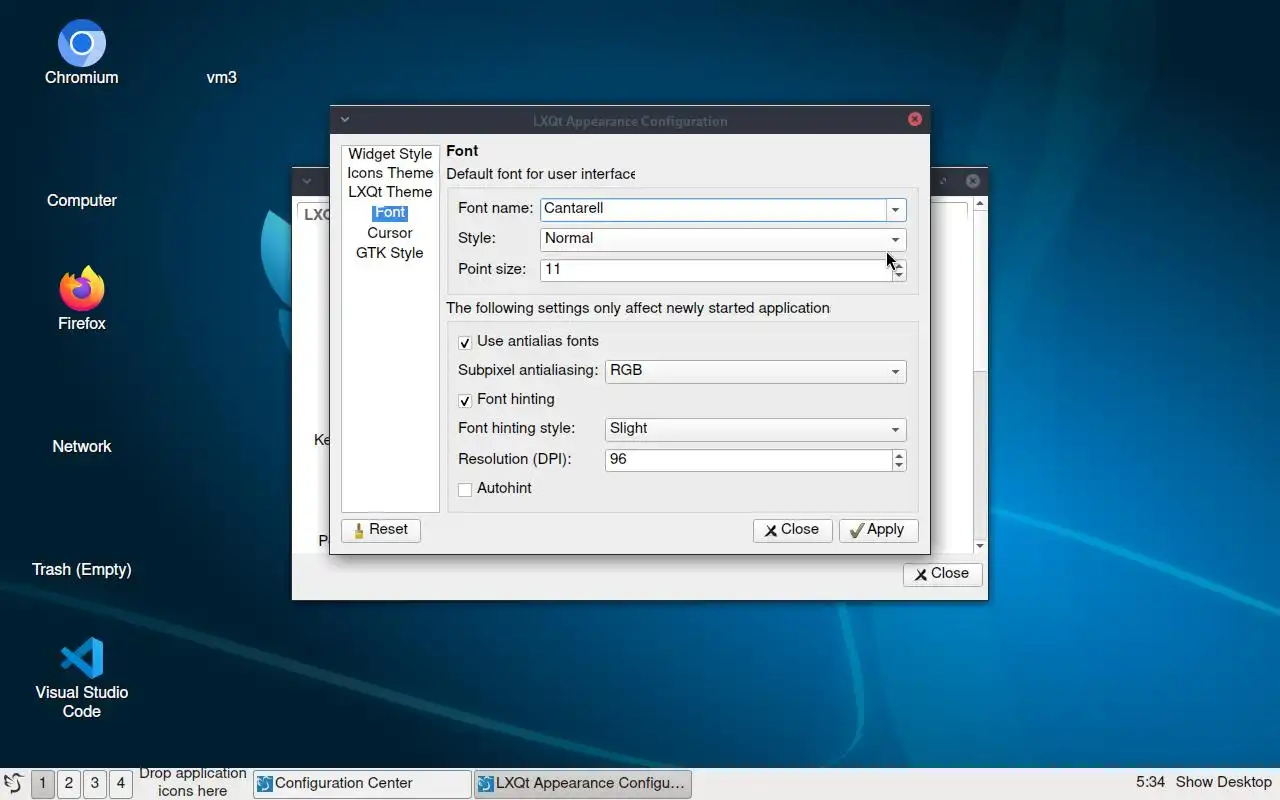Switch to workspace 3

(x=95, y=783)
